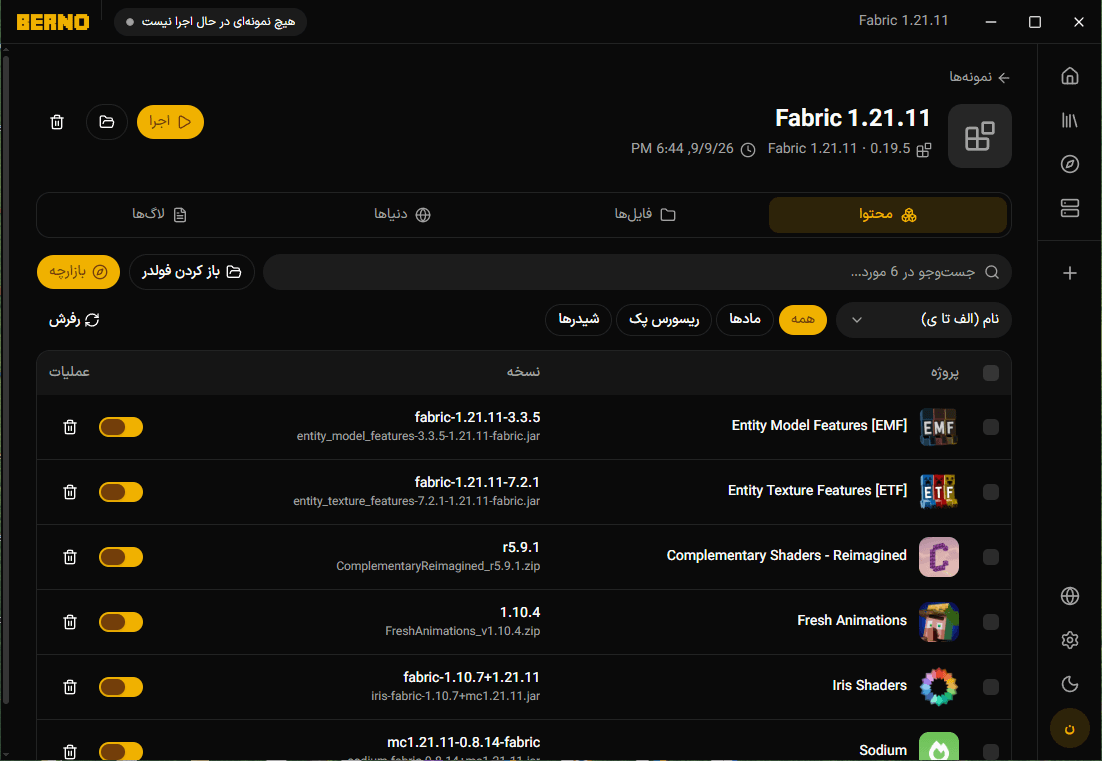The image size is (1102, 761).
Task: Delete the Entity Model Features mod
Action: [x=70, y=427]
